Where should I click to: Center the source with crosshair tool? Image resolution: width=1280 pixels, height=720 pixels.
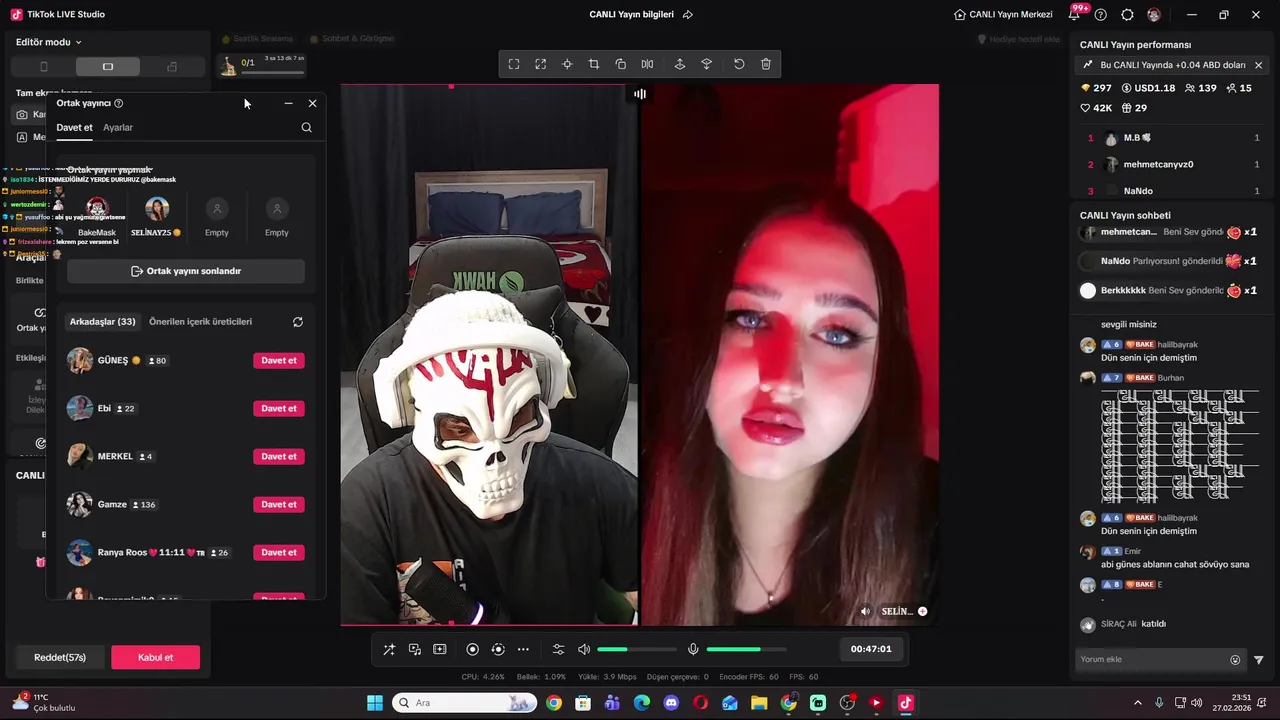[x=567, y=64]
